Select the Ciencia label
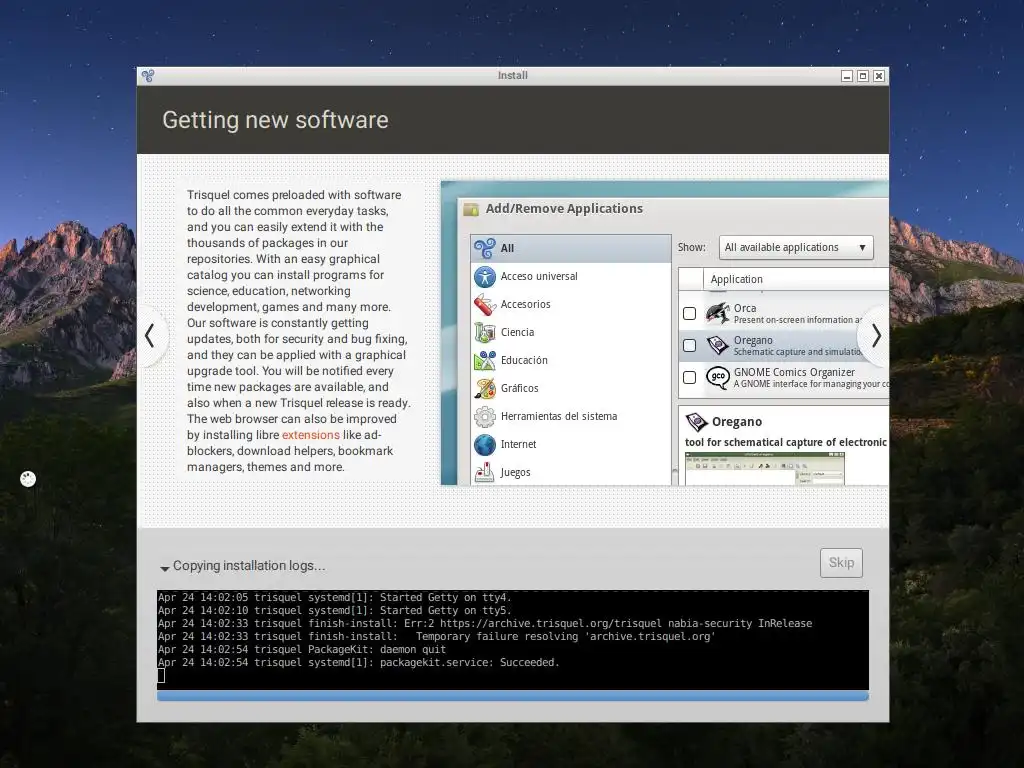The height and width of the screenshot is (768, 1024). pyautogui.click(x=517, y=332)
